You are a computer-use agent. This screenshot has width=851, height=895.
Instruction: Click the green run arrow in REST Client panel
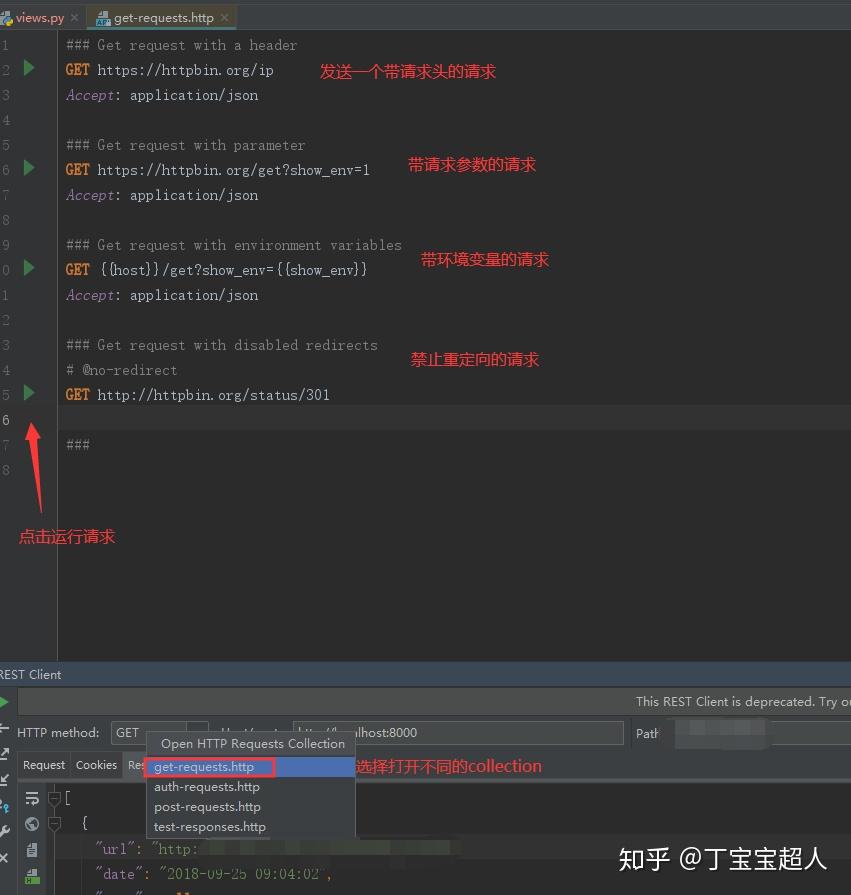(5, 701)
